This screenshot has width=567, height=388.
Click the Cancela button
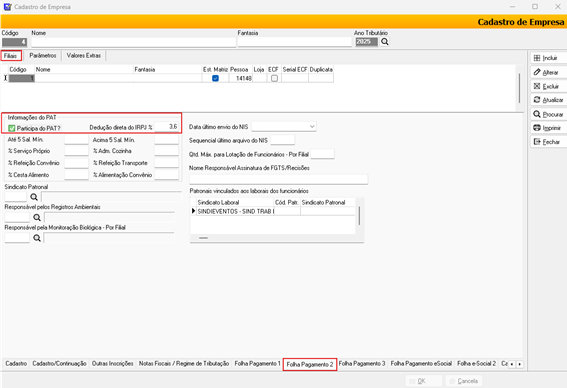[464, 381]
